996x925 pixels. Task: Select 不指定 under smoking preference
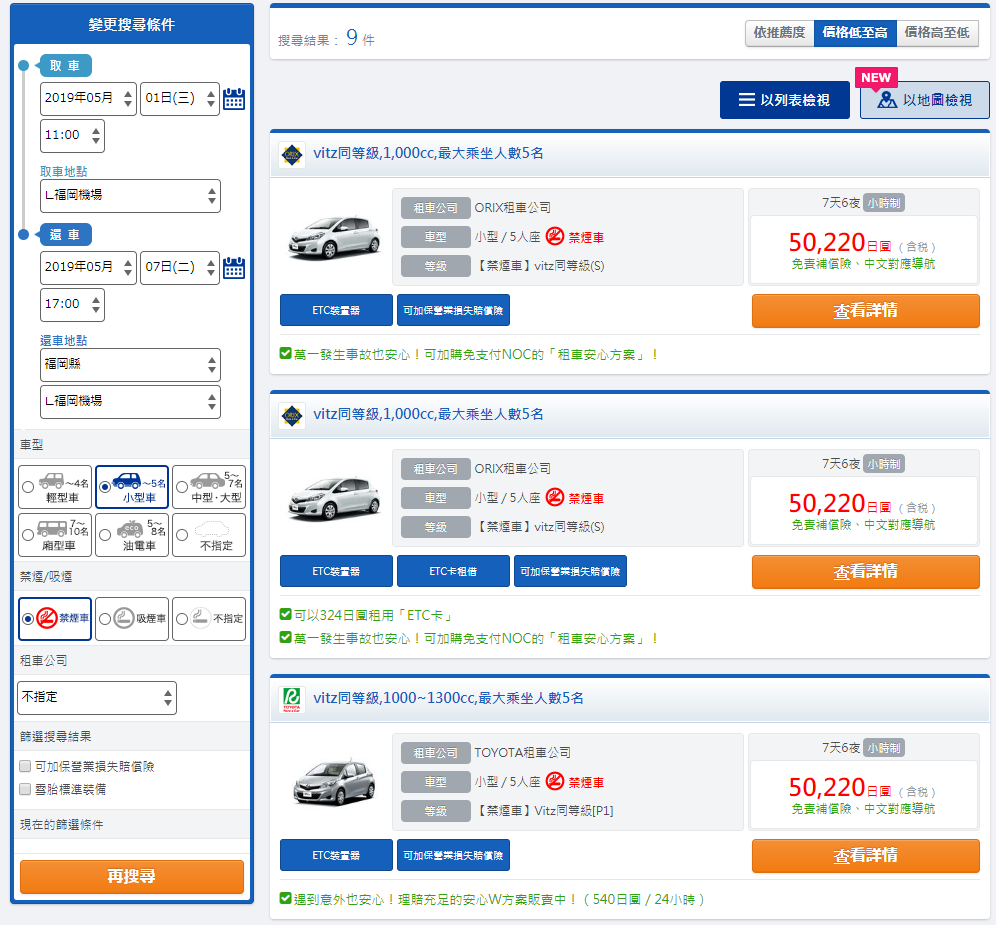182,619
